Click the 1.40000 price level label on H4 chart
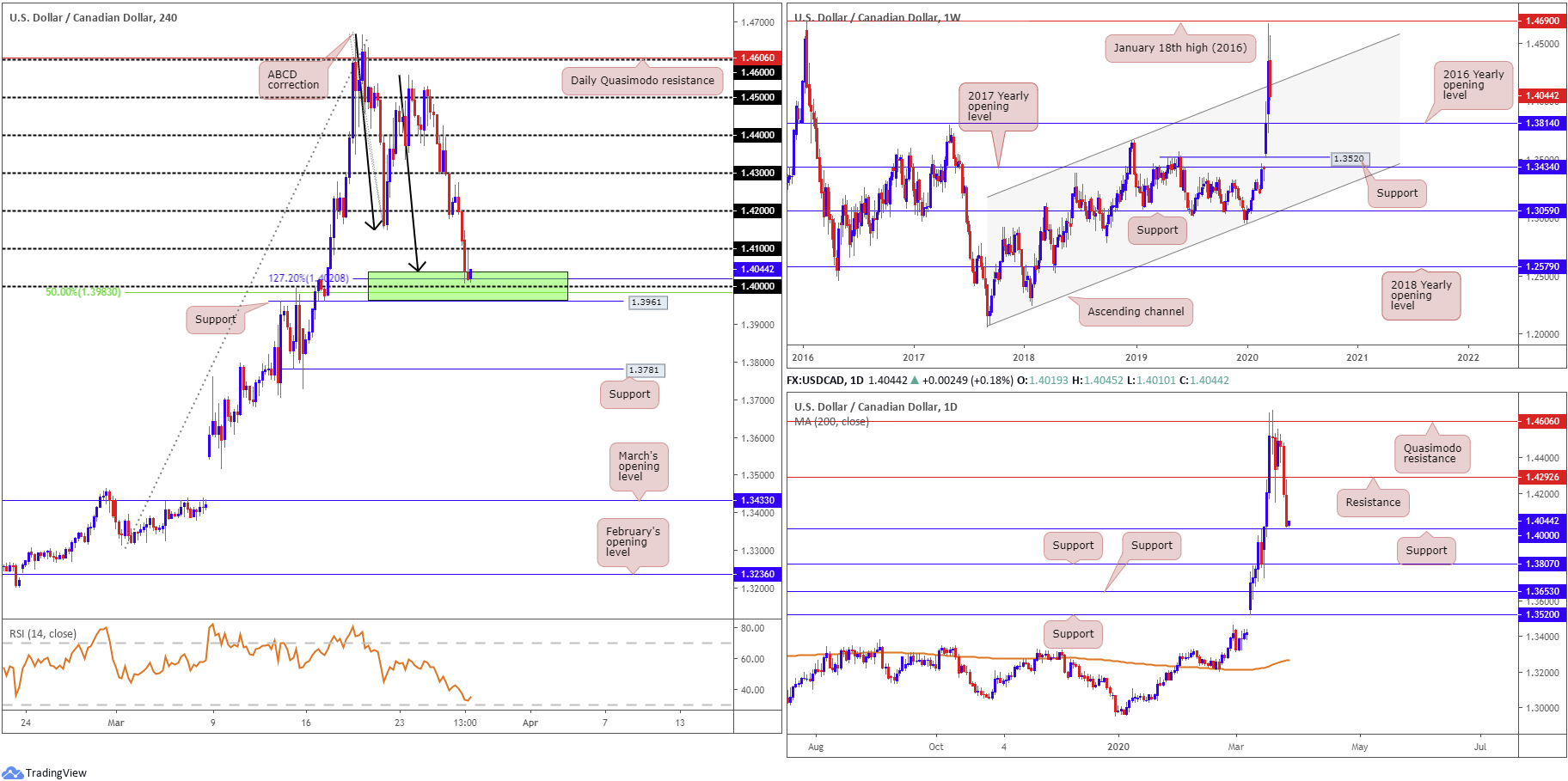The height and width of the screenshot is (781, 1568). pos(757,286)
